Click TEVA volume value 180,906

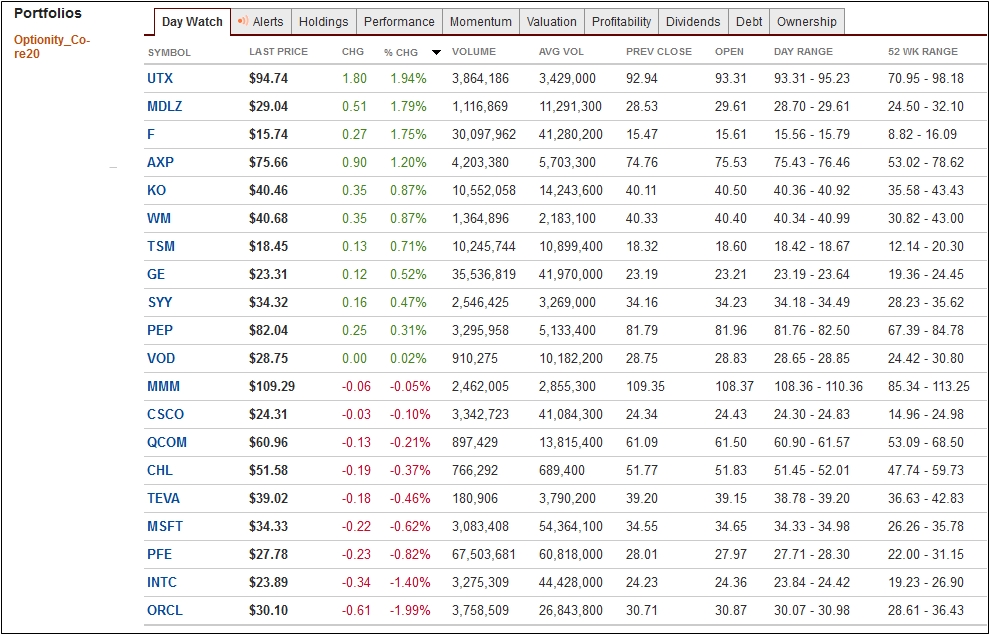(x=475, y=499)
